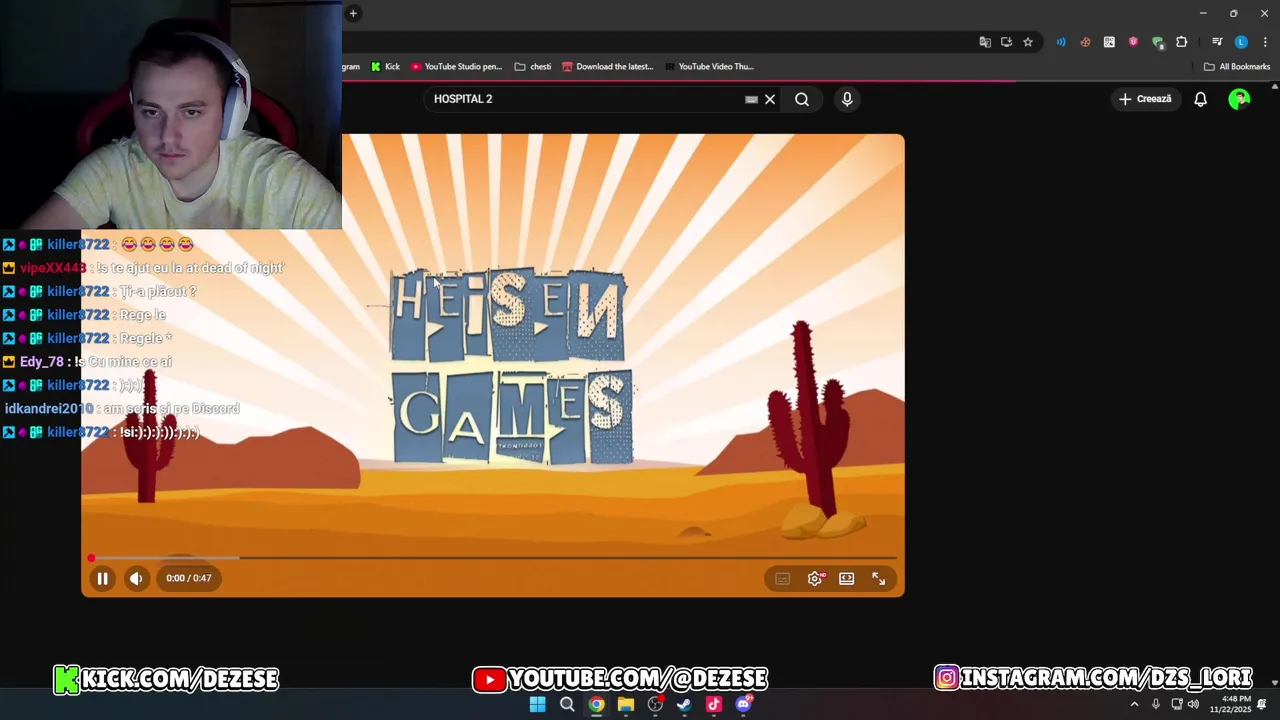The width and height of the screenshot is (1280, 720).
Task: Open the Kick bookmark
Action: (385, 67)
